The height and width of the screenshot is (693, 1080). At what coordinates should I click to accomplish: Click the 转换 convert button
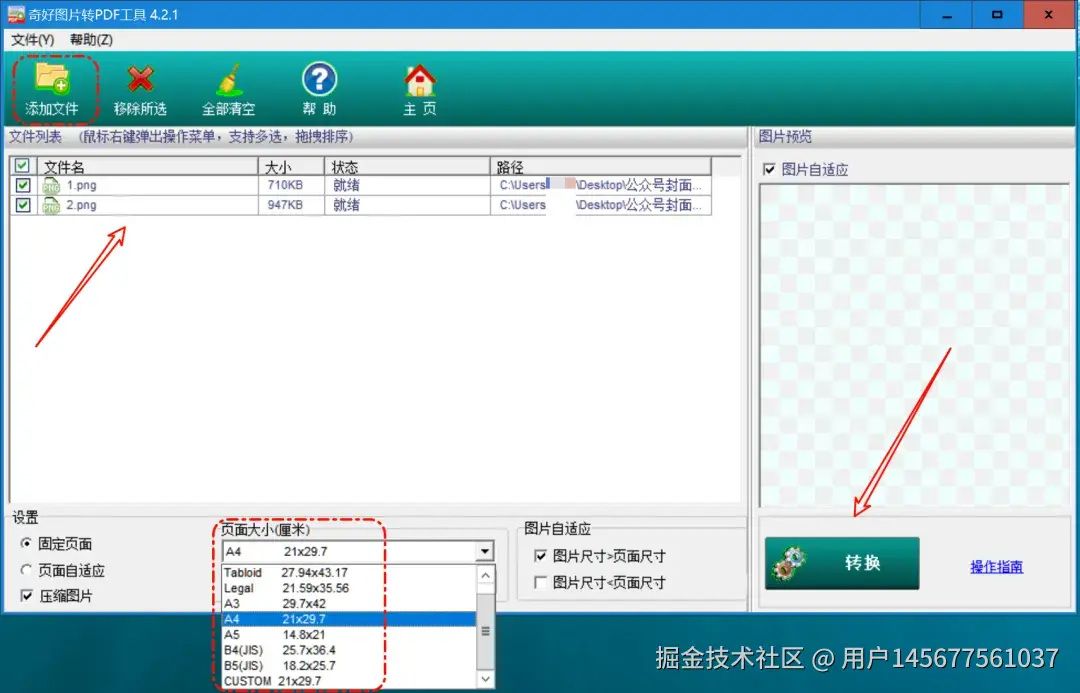click(x=842, y=563)
